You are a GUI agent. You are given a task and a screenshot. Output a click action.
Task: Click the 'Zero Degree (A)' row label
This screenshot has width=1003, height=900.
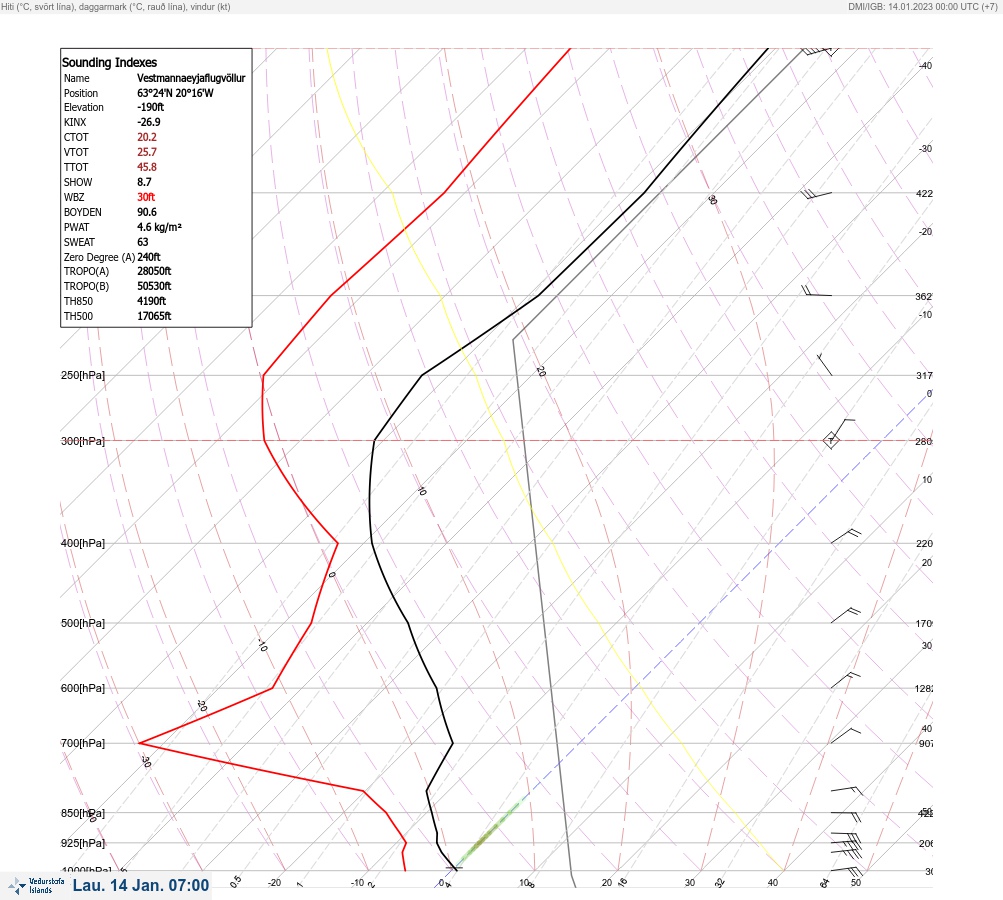[x=99, y=257]
